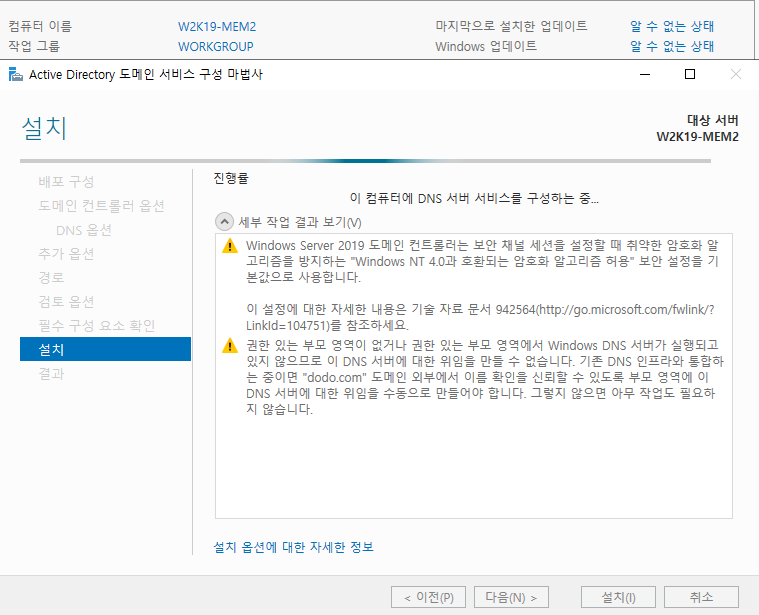Select 도메인 컨트롤러 옵션 step
Image resolution: width=759 pixels, height=615 pixels.
click(x=102, y=206)
